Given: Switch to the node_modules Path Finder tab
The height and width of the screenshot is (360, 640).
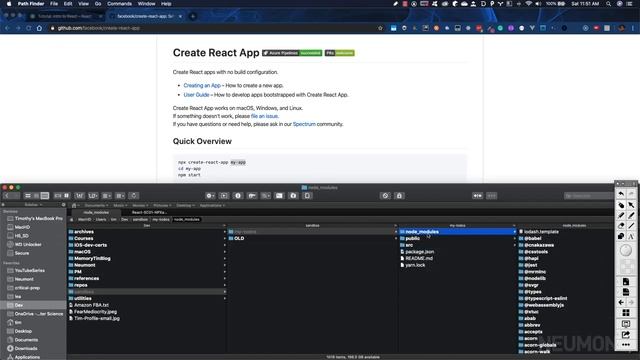Looking at the screenshot, I should click(96, 213).
